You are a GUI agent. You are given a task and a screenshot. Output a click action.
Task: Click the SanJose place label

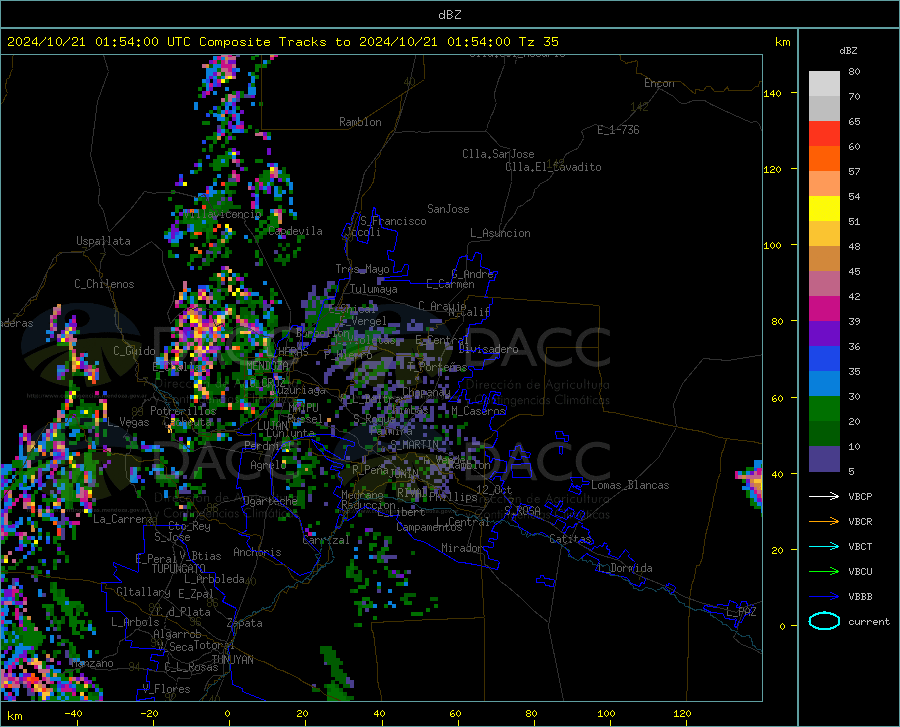[x=448, y=209]
